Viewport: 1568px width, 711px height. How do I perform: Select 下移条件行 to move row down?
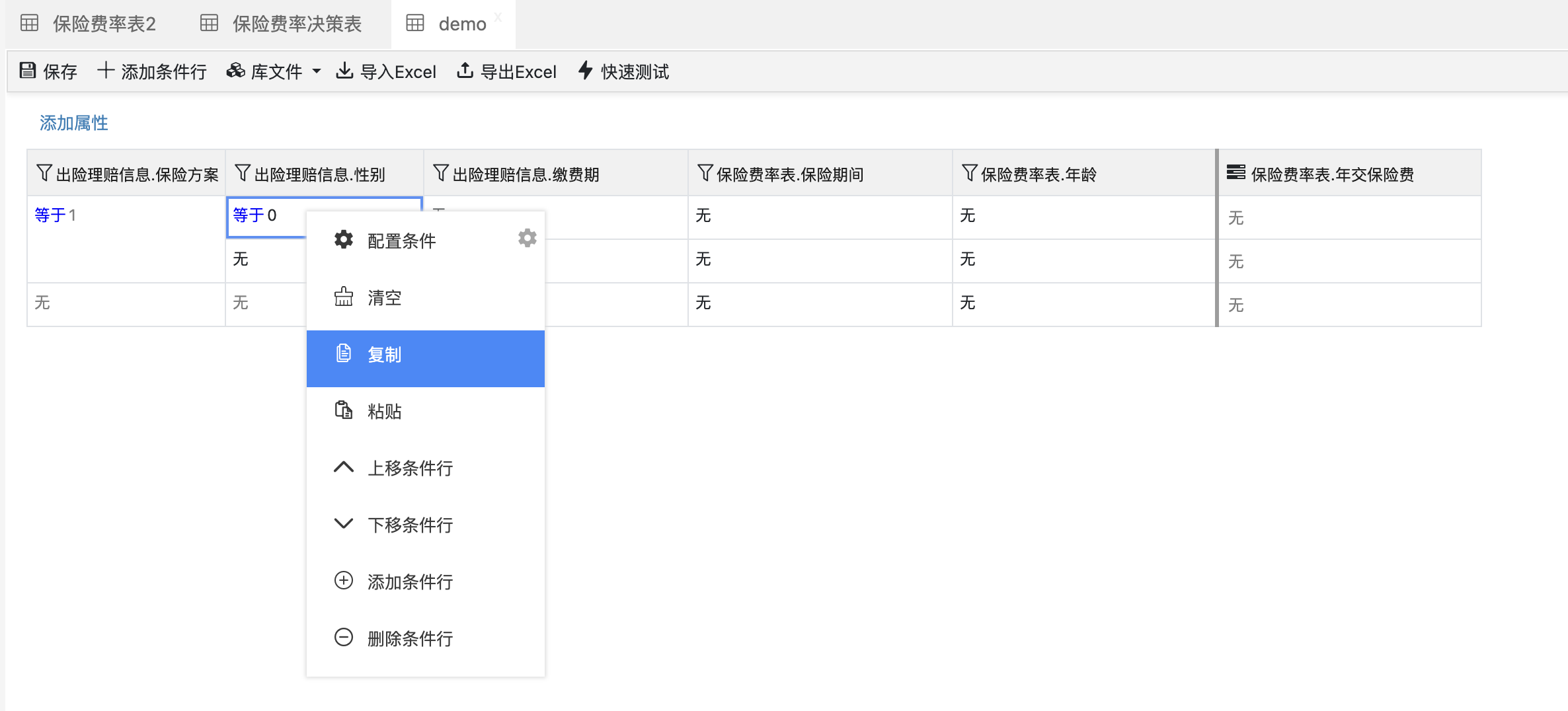point(410,525)
